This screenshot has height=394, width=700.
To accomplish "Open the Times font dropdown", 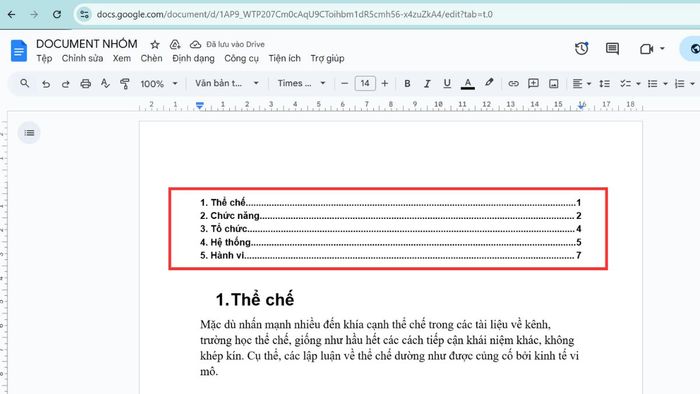I will click(x=301, y=83).
